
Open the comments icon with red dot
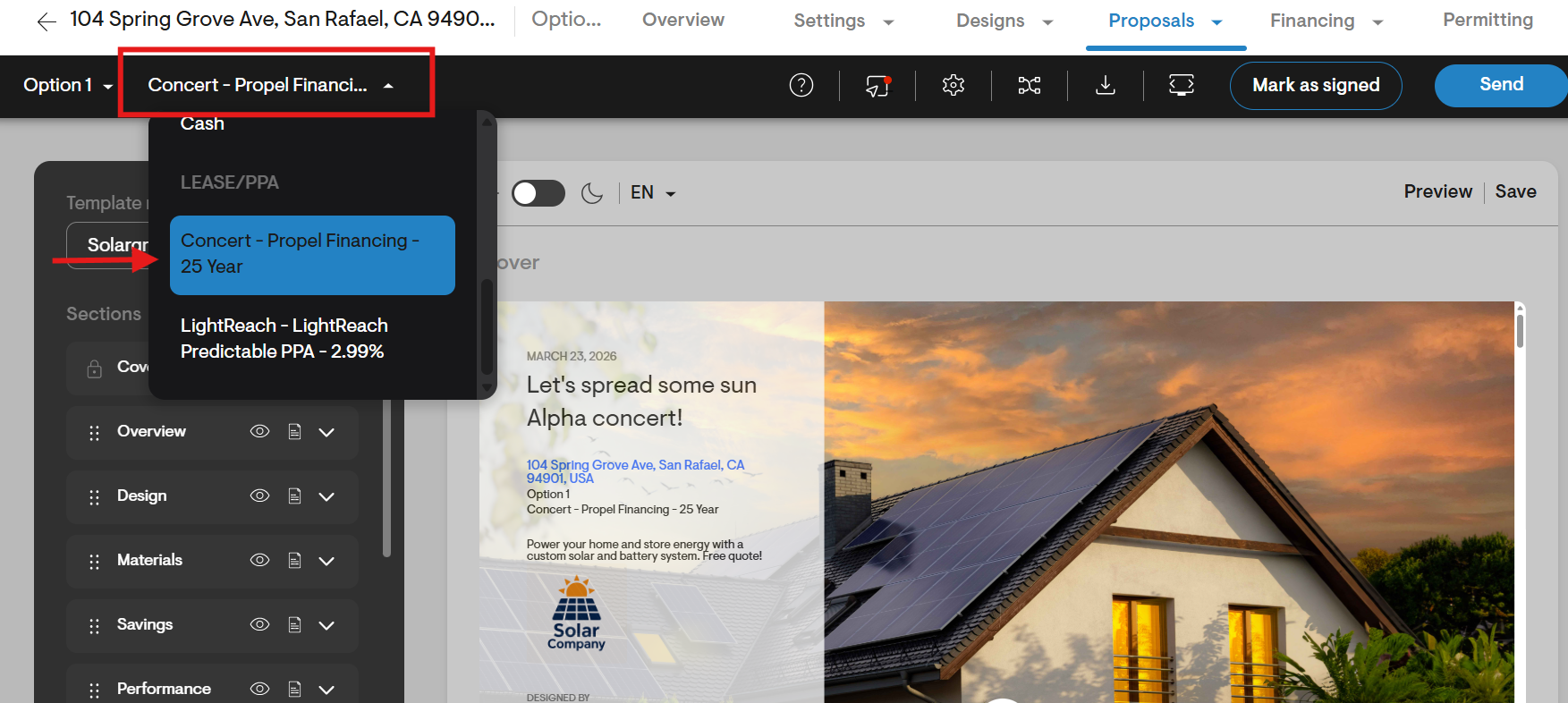(x=877, y=85)
